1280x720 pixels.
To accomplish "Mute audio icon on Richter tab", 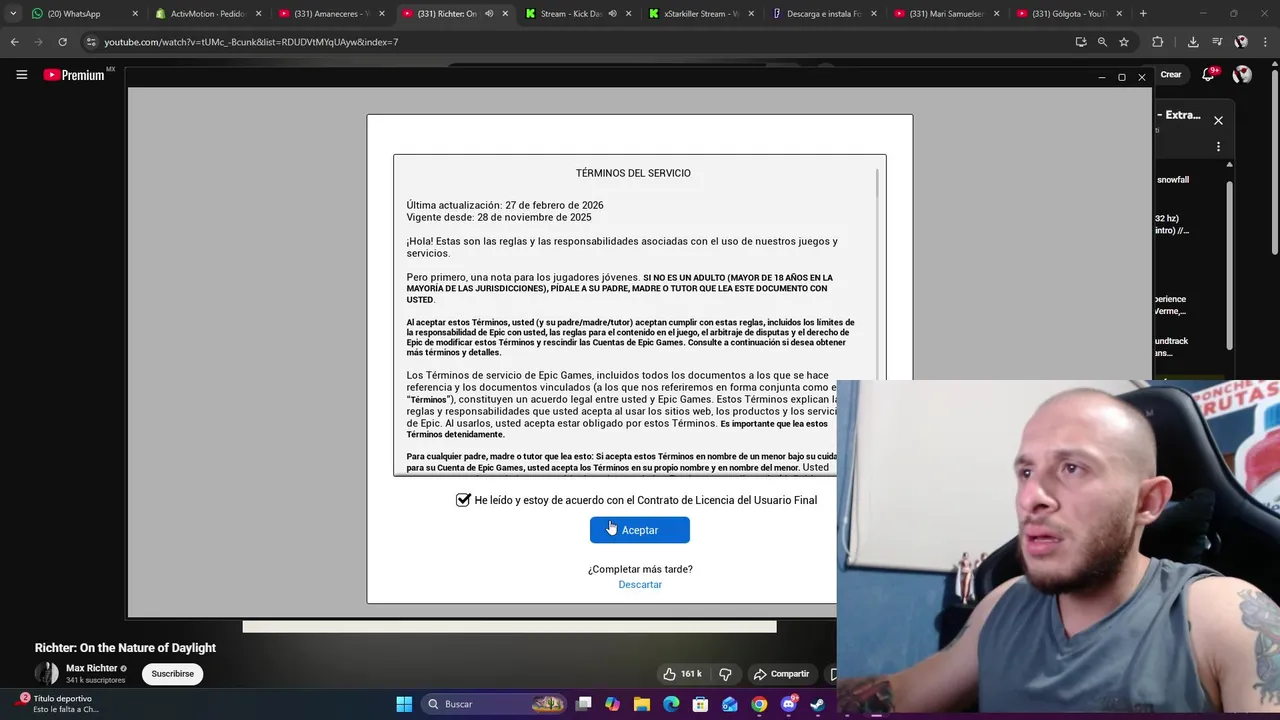I will click(489, 14).
